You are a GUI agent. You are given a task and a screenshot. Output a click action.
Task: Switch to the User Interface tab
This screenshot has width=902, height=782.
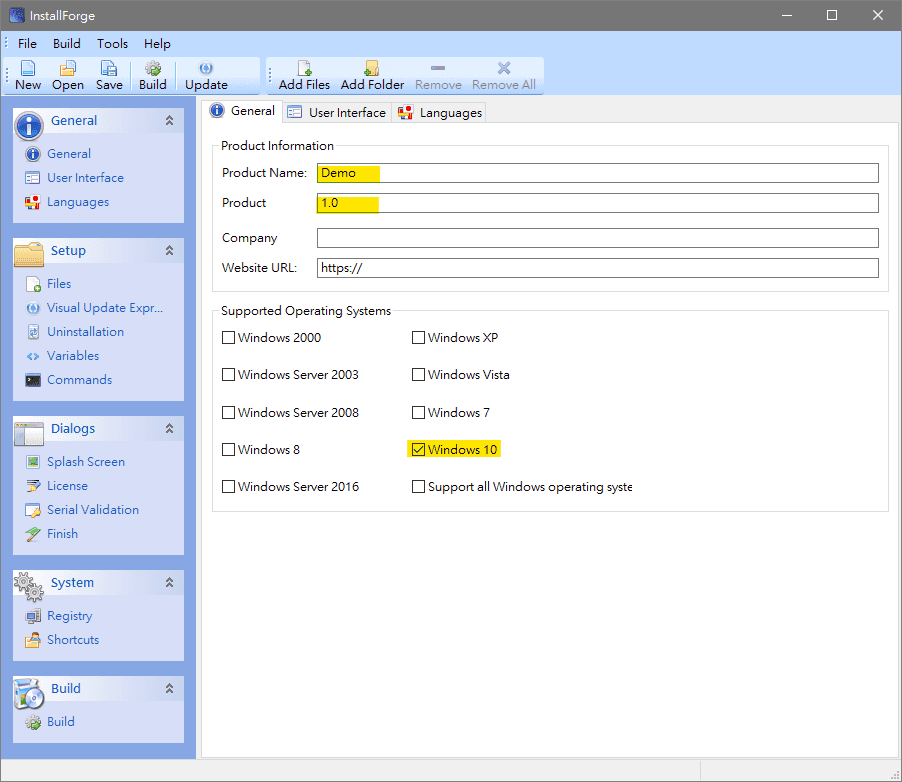click(337, 113)
